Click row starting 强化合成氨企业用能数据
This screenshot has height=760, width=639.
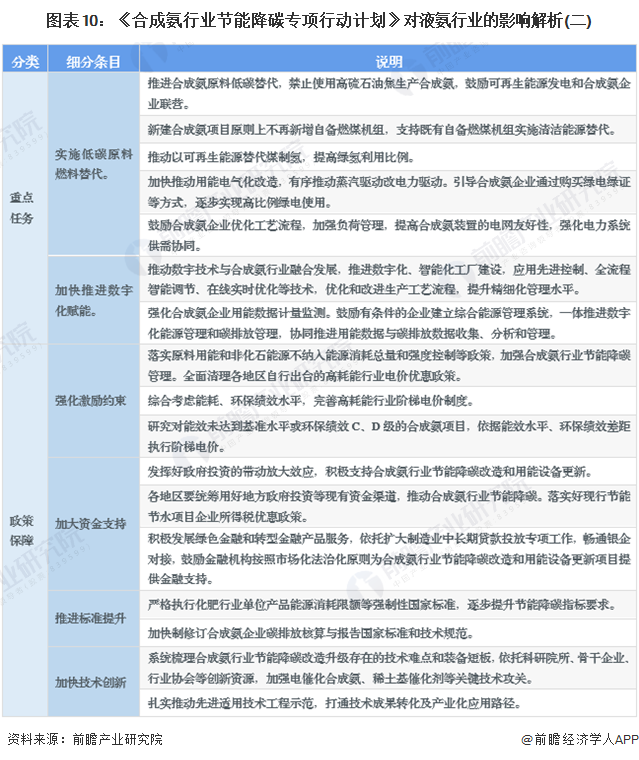point(388,323)
